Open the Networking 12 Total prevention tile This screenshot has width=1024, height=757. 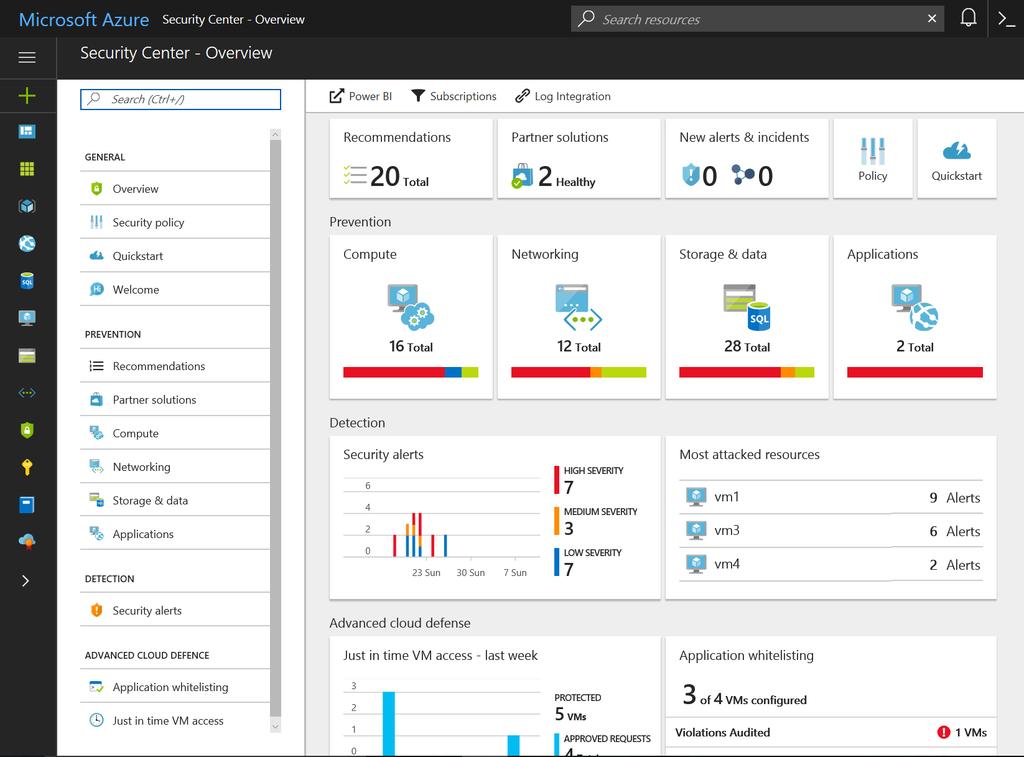[579, 317]
